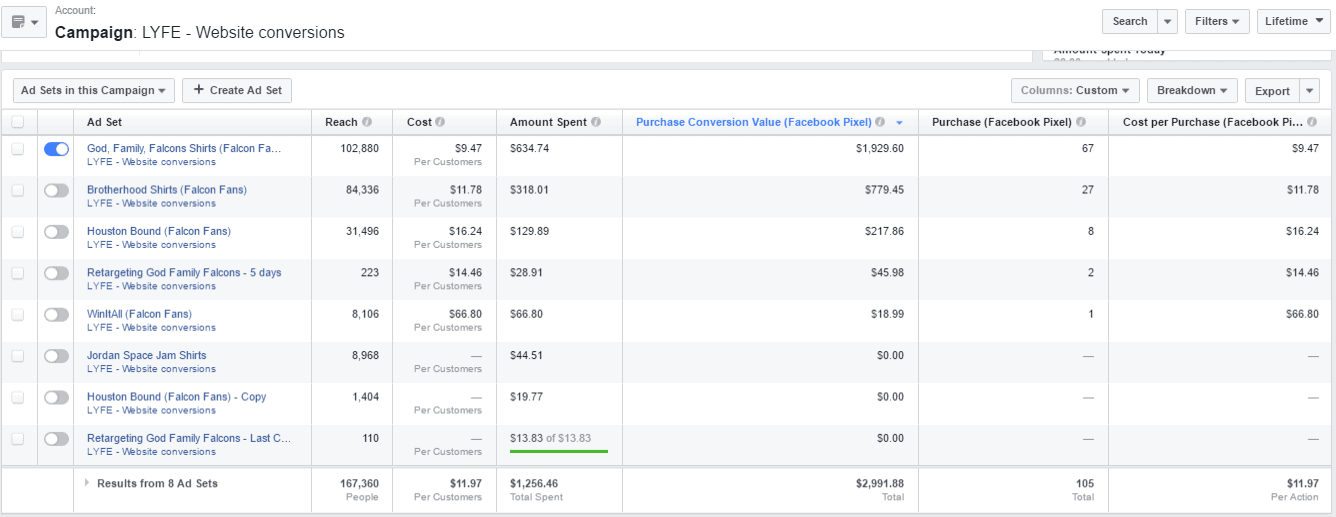Click info icon next to Cost header
This screenshot has width=1336, height=517.
click(440, 122)
